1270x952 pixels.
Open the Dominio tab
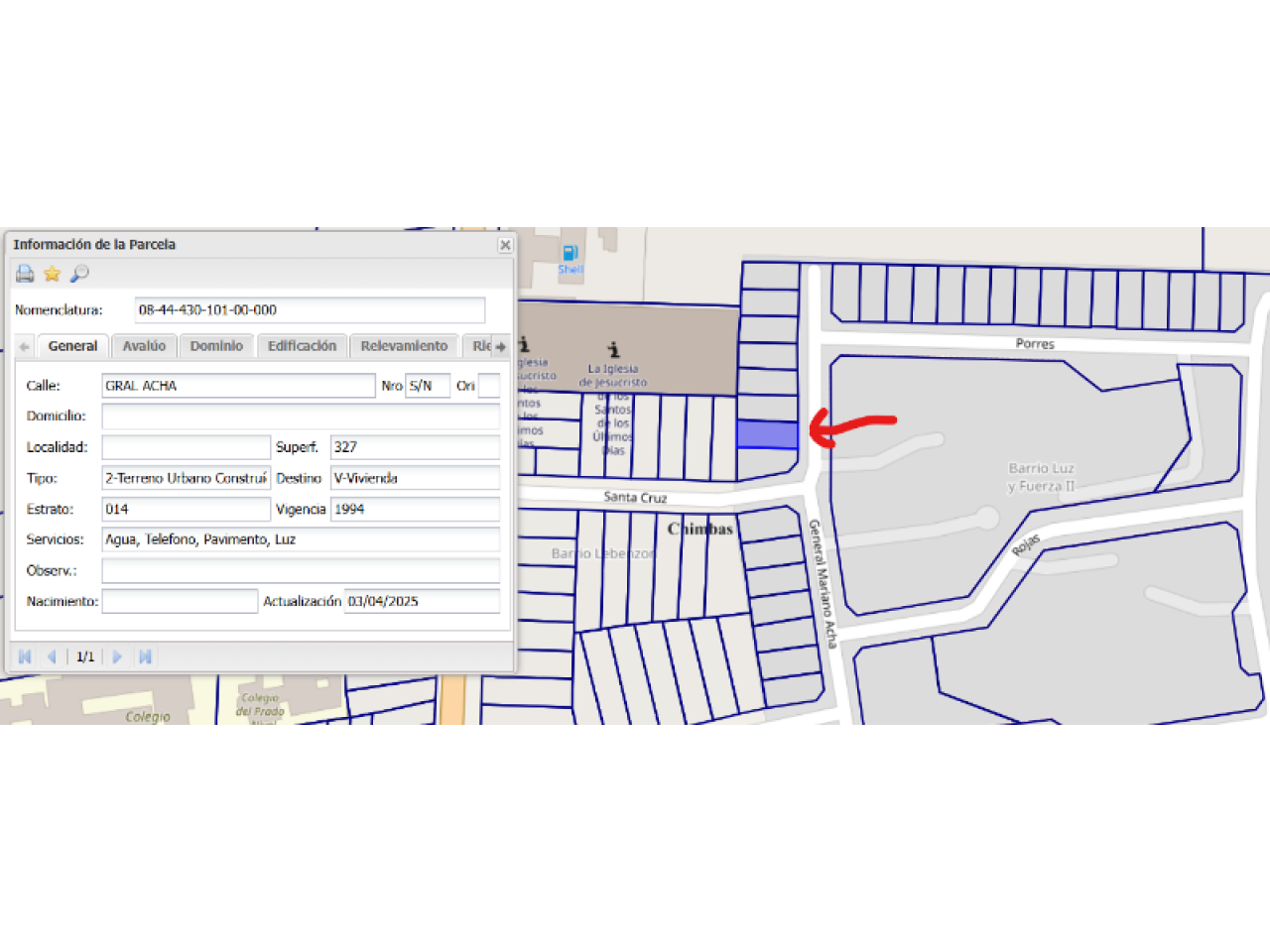(x=216, y=346)
